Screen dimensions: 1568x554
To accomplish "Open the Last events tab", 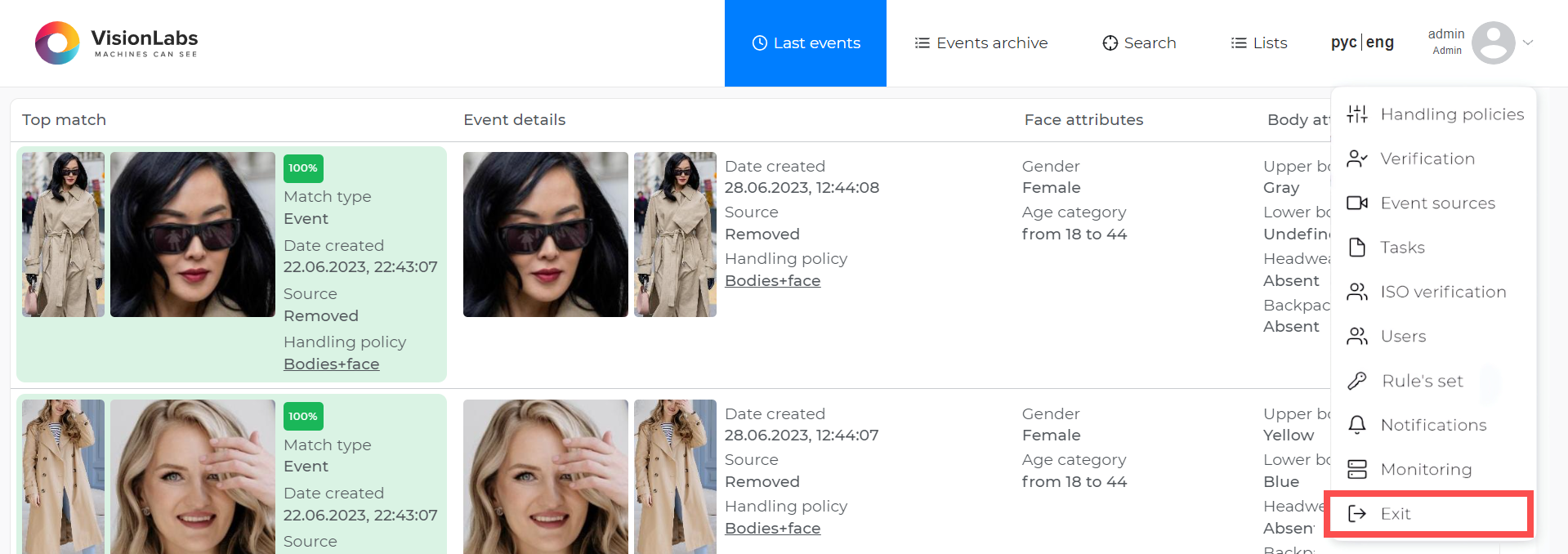I will pyautogui.click(x=806, y=43).
